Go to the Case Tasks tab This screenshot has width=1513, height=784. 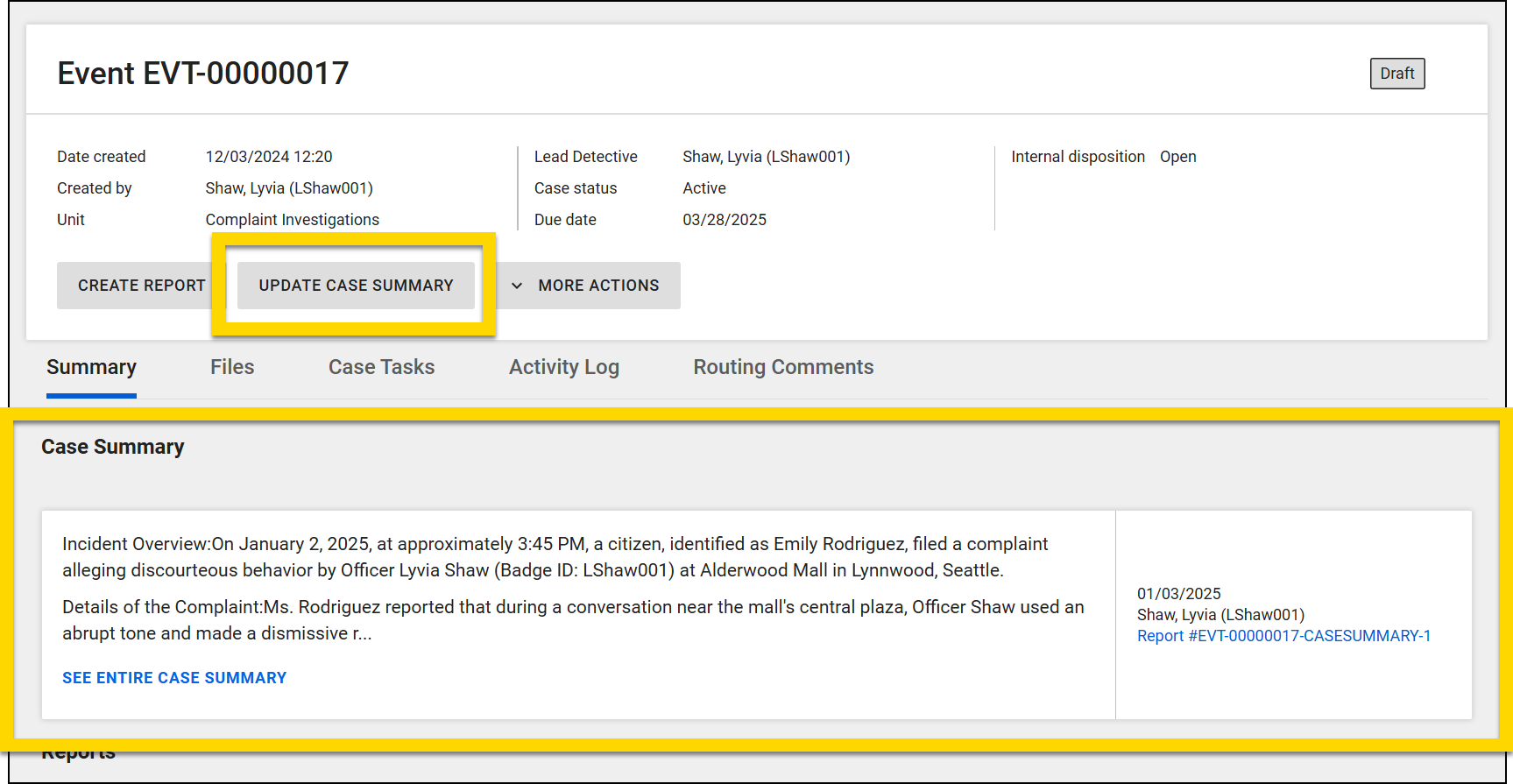click(x=381, y=367)
